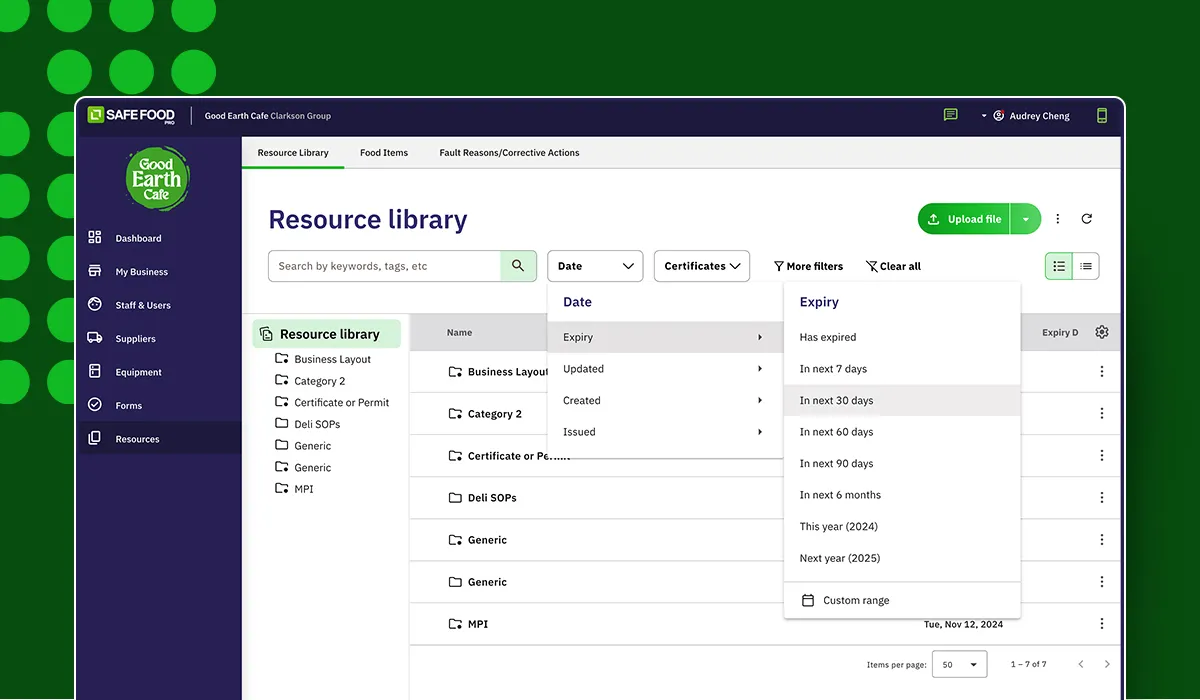This screenshot has width=1200, height=700.
Task: Open row options for Category 2
Action: (1102, 413)
